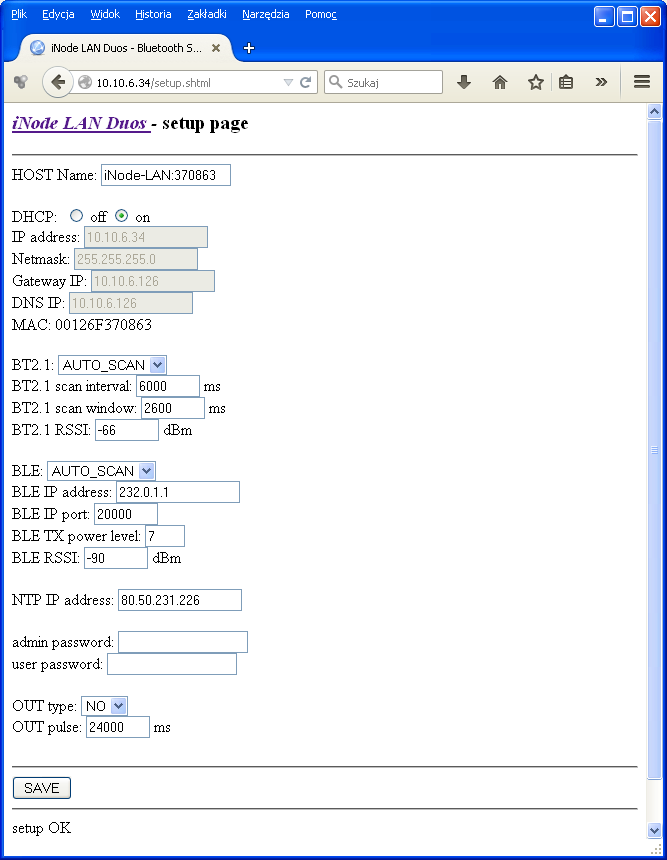Focus the BLE RSSI field

(116, 558)
